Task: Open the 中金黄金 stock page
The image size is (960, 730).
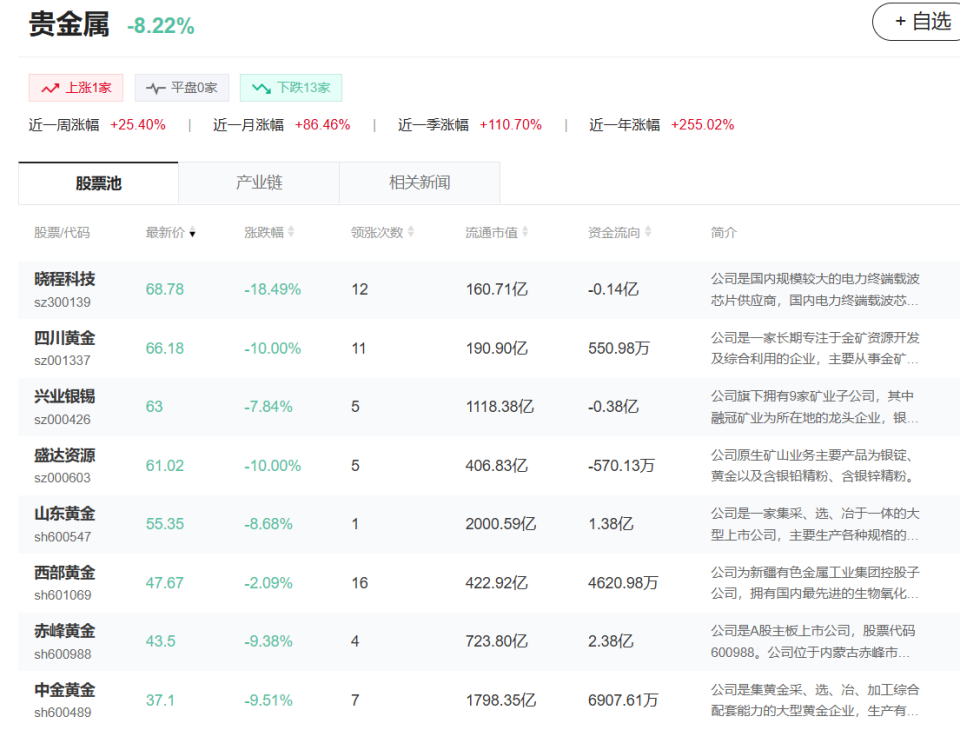Action: (65, 690)
